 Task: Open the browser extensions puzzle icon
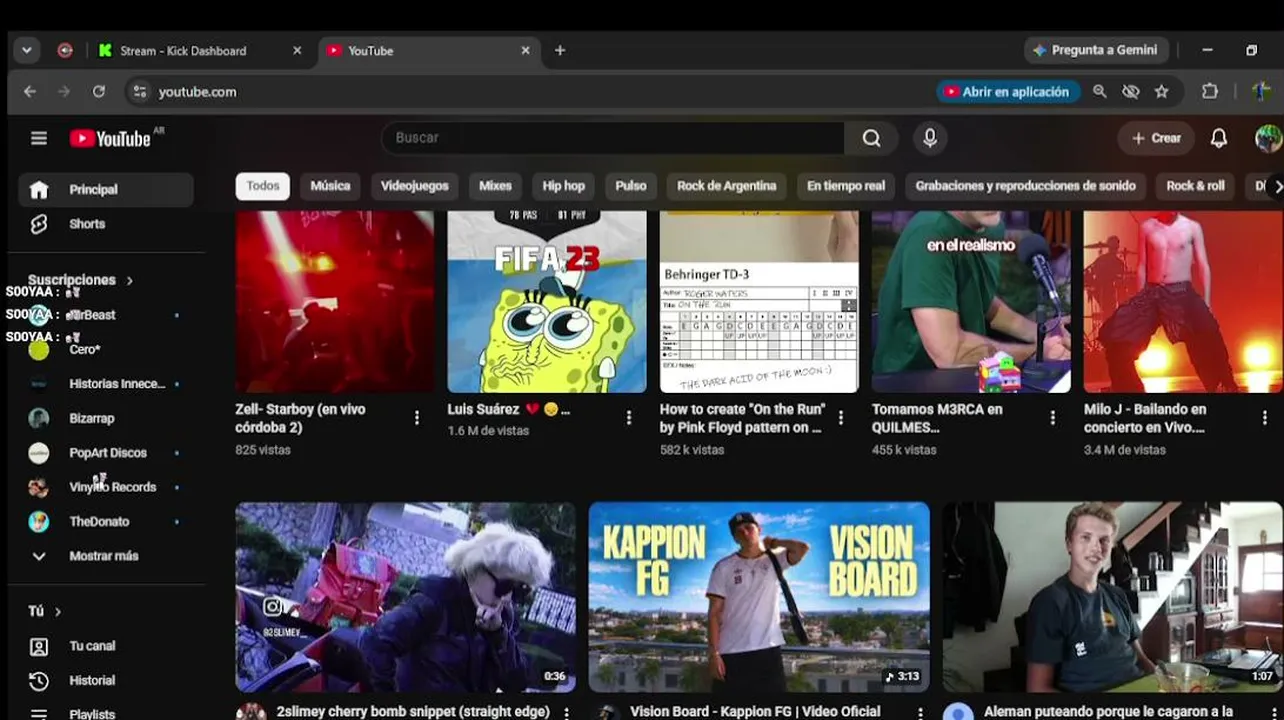pos(1210,91)
